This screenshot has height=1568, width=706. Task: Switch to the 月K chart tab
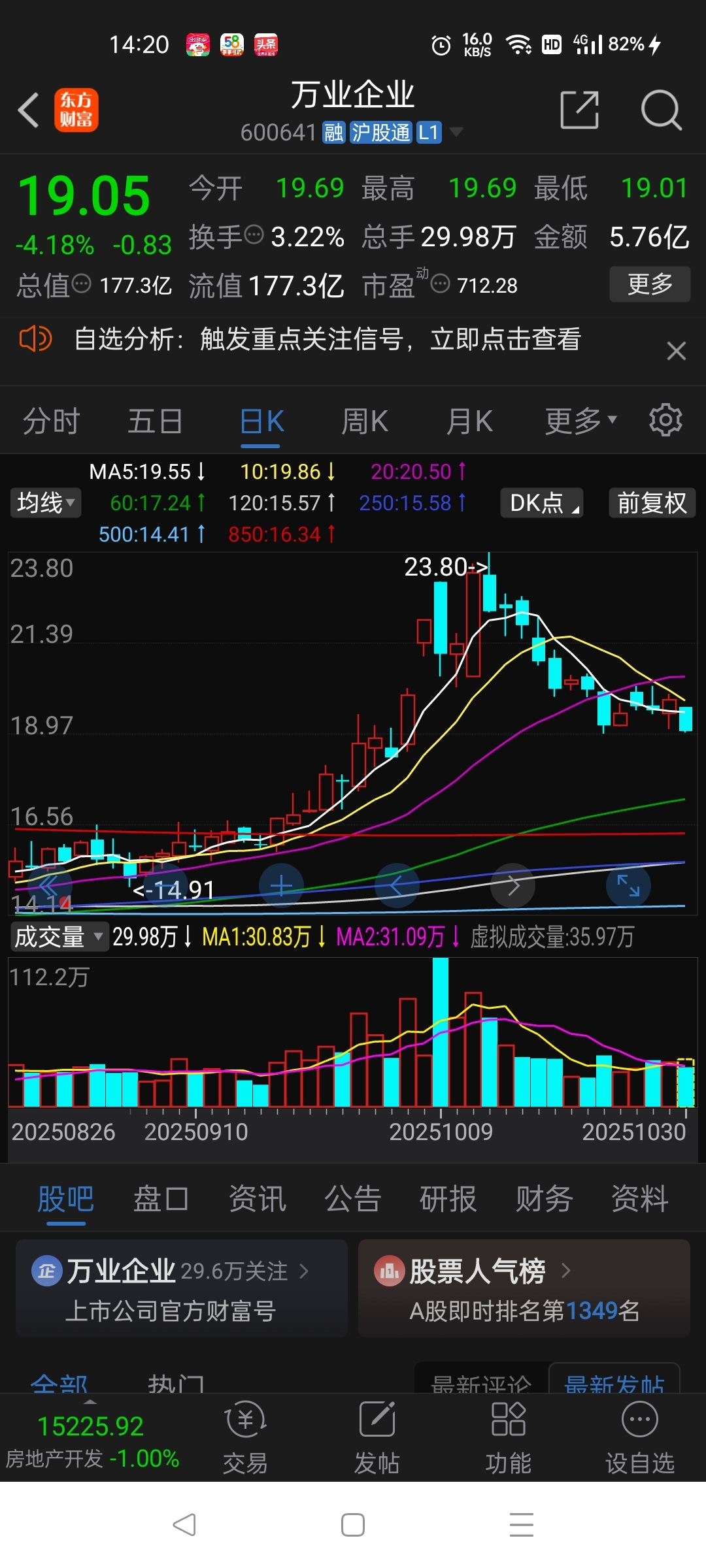469,421
